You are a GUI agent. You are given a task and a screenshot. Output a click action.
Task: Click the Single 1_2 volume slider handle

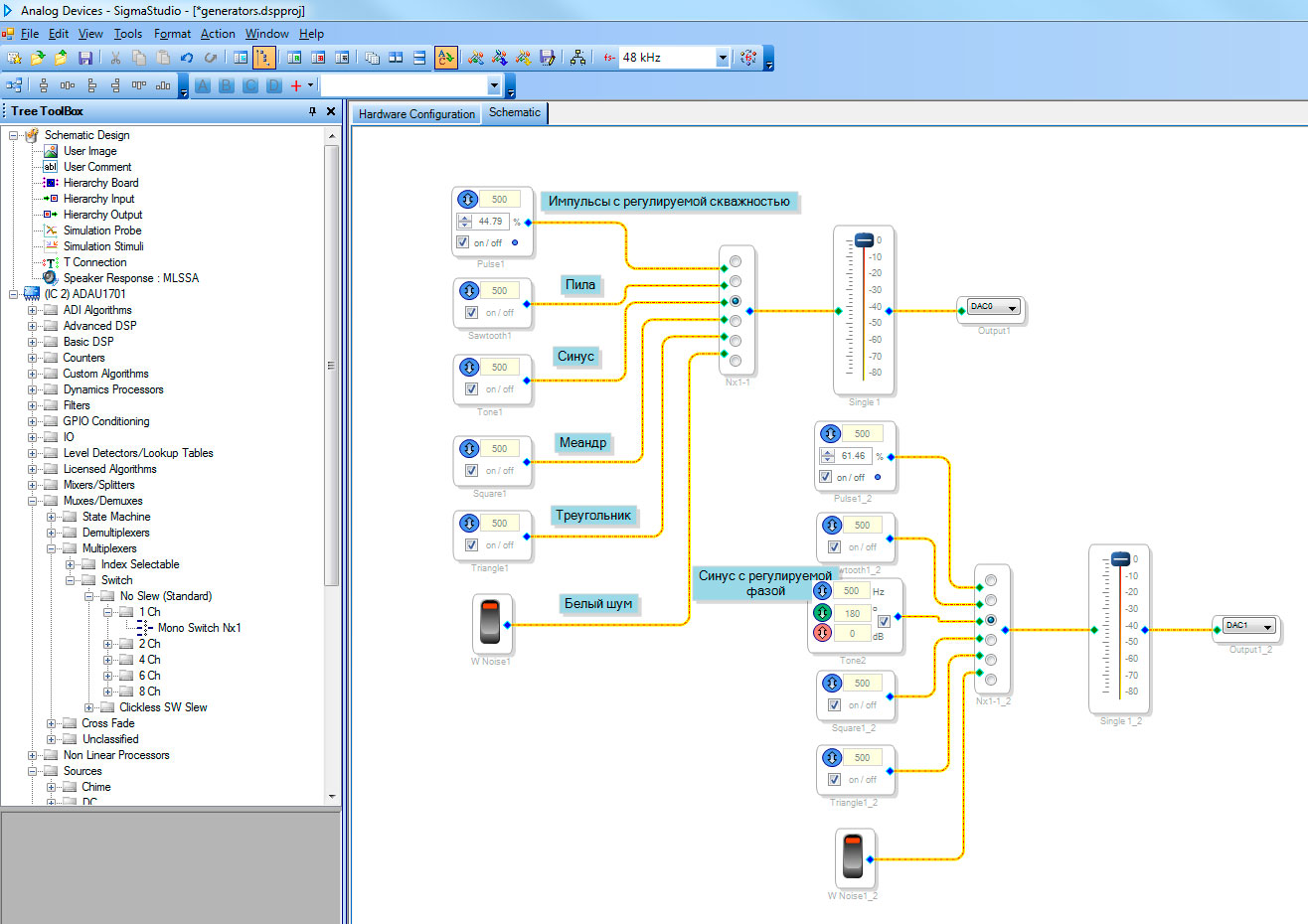point(1120,558)
